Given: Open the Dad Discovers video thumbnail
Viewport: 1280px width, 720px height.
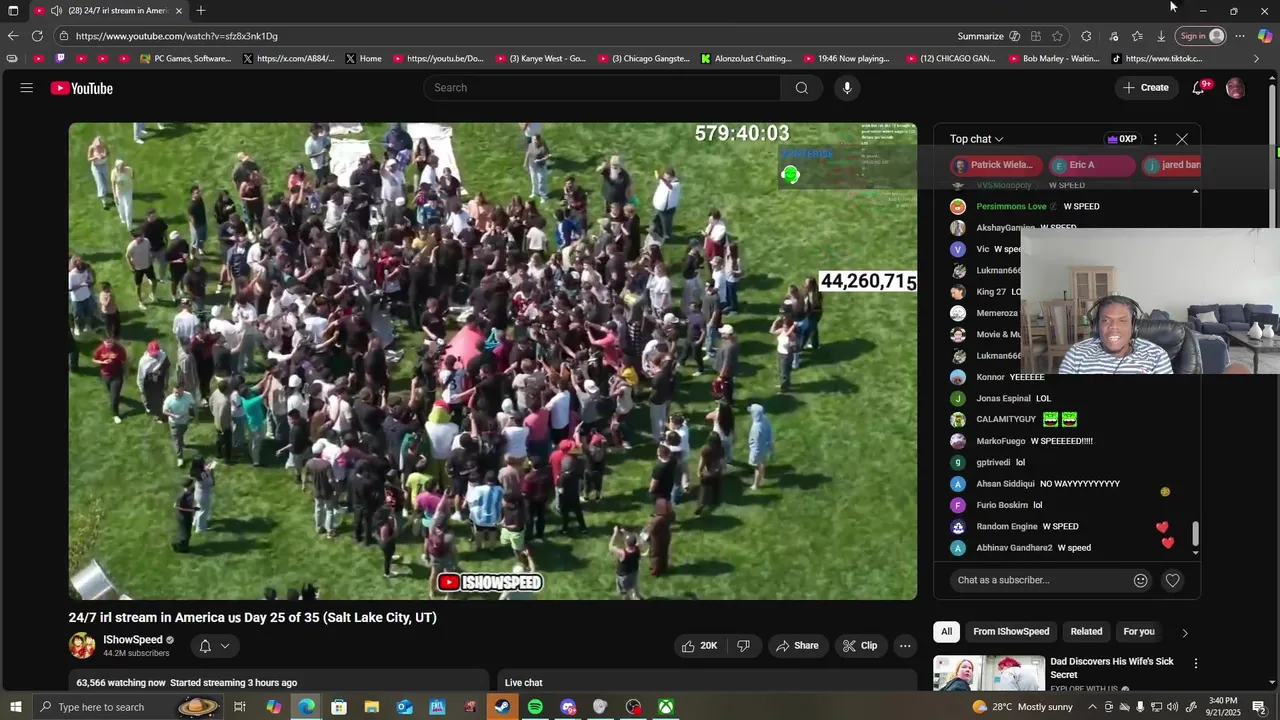Looking at the screenshot, I should click(988, 673).
